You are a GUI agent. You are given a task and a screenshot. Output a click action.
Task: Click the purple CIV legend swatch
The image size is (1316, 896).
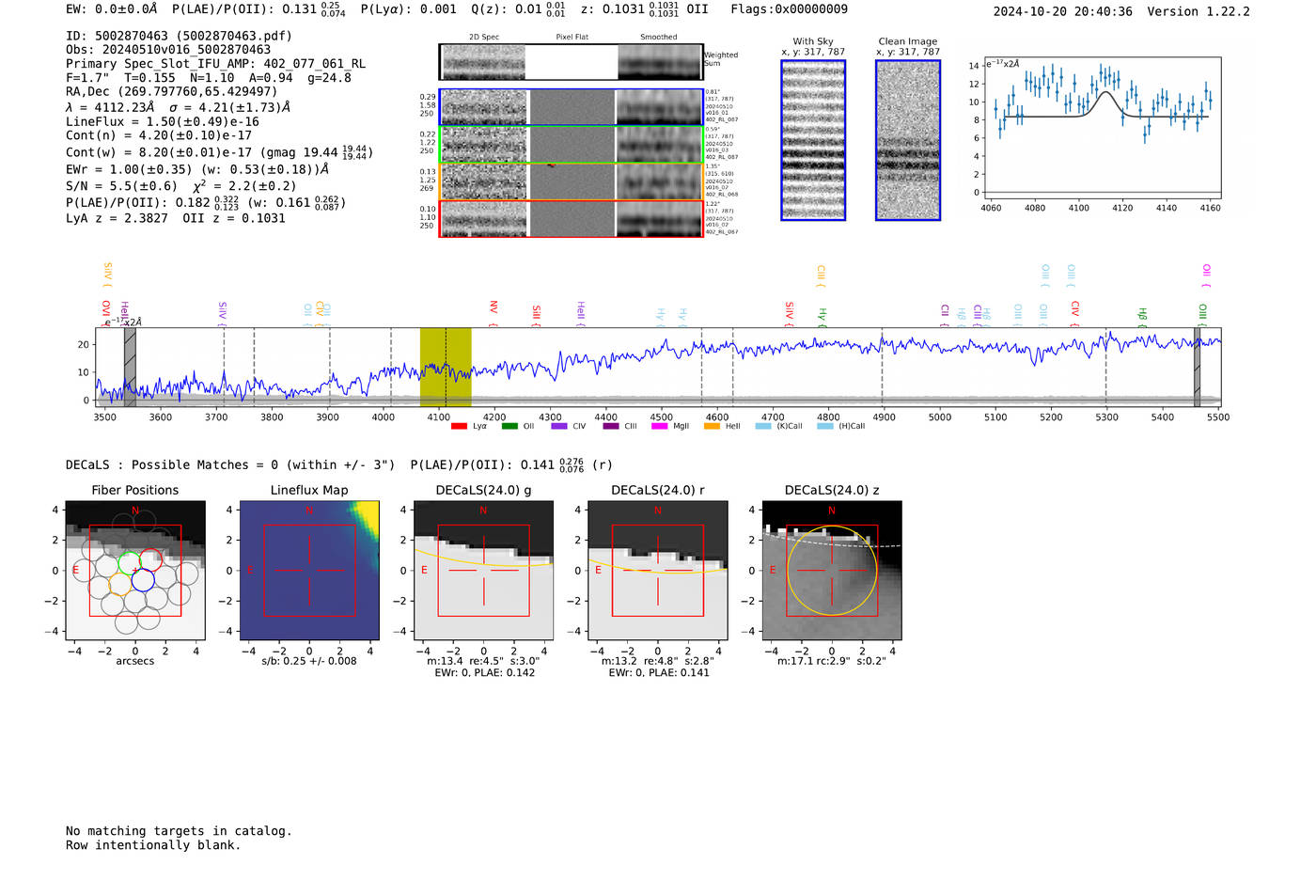[559, 426]
